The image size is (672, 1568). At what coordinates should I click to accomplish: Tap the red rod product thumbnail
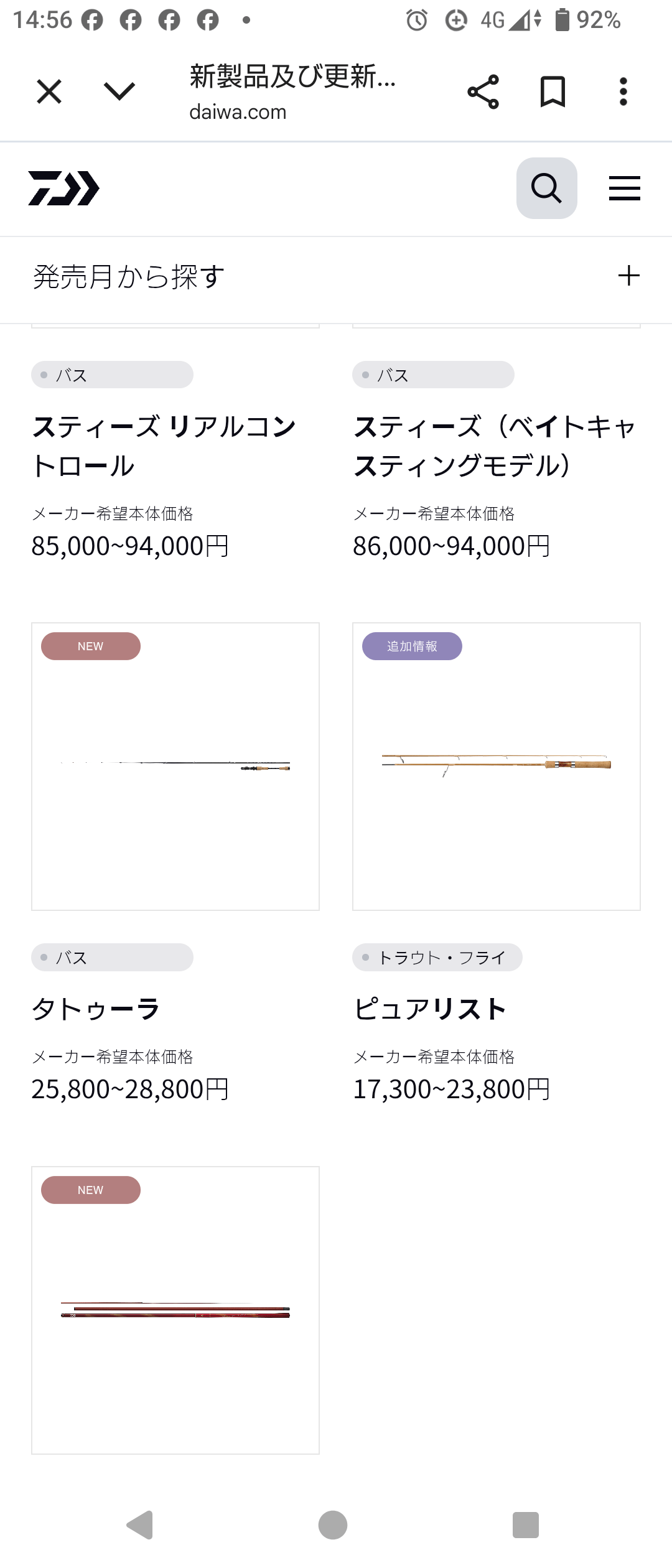click(x=175, y=1310)
